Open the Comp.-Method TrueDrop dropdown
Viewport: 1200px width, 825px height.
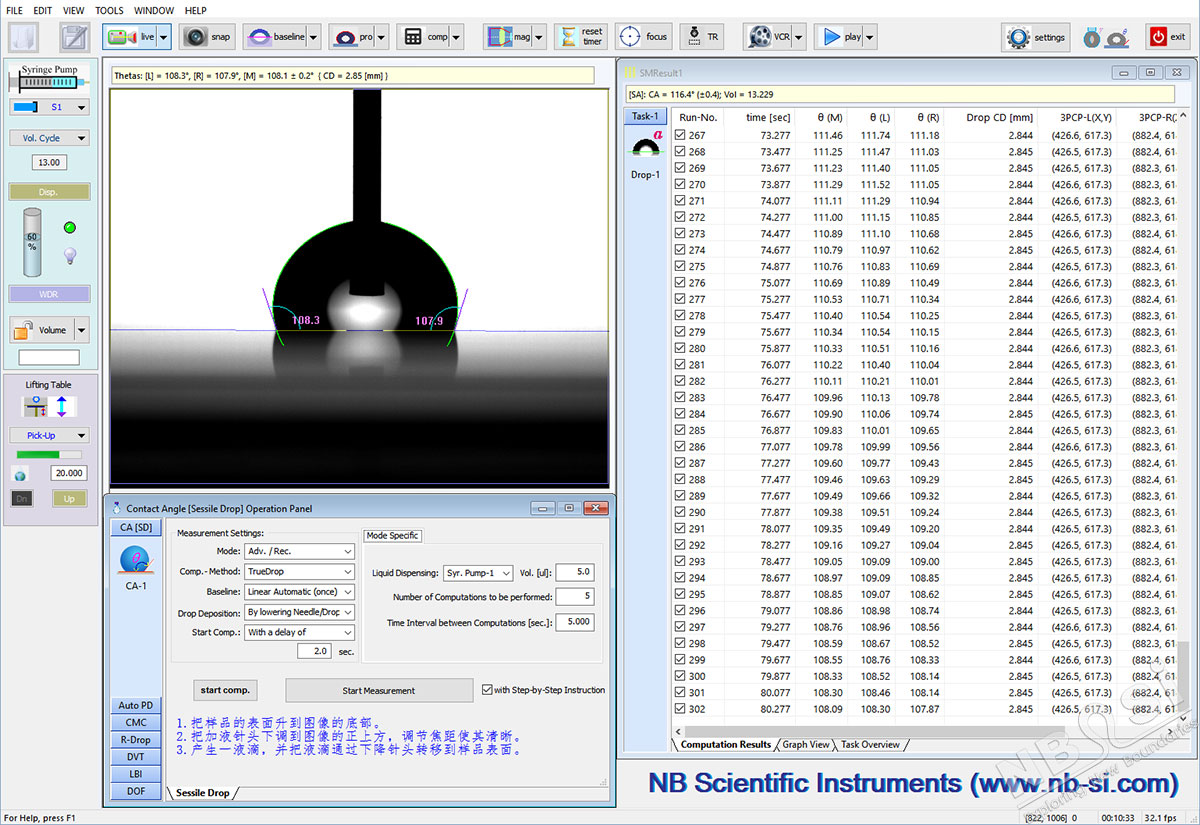tap(299, 571)
